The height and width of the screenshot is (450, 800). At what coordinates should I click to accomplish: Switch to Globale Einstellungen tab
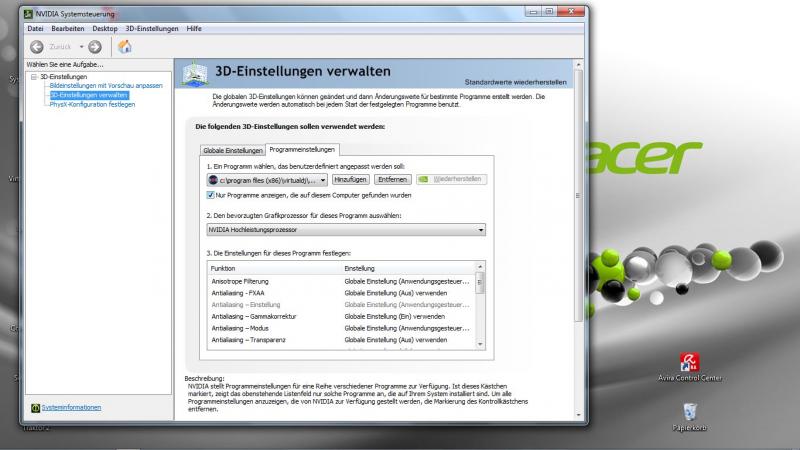click(x=233, y=151)
